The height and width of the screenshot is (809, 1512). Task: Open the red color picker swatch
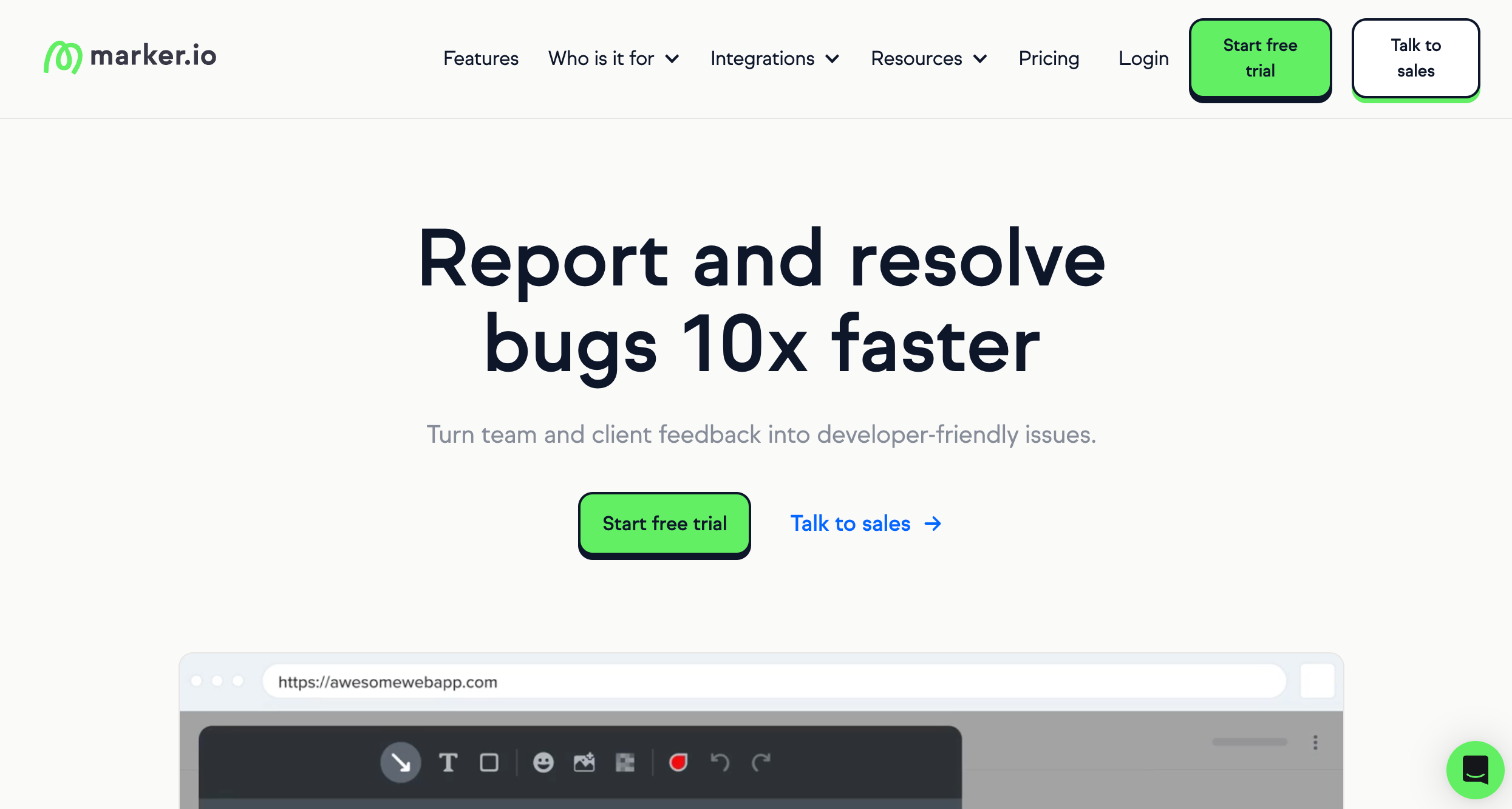678,762
